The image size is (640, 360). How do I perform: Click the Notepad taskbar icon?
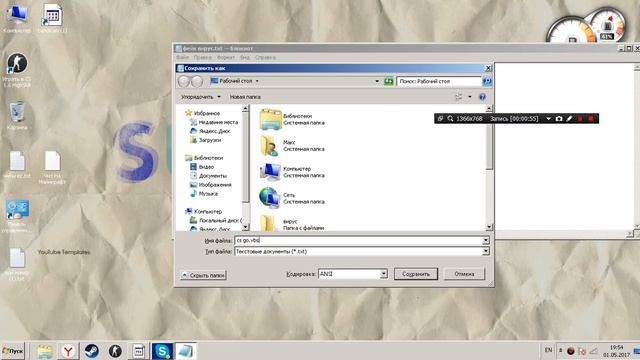click(x=185, y=351)
